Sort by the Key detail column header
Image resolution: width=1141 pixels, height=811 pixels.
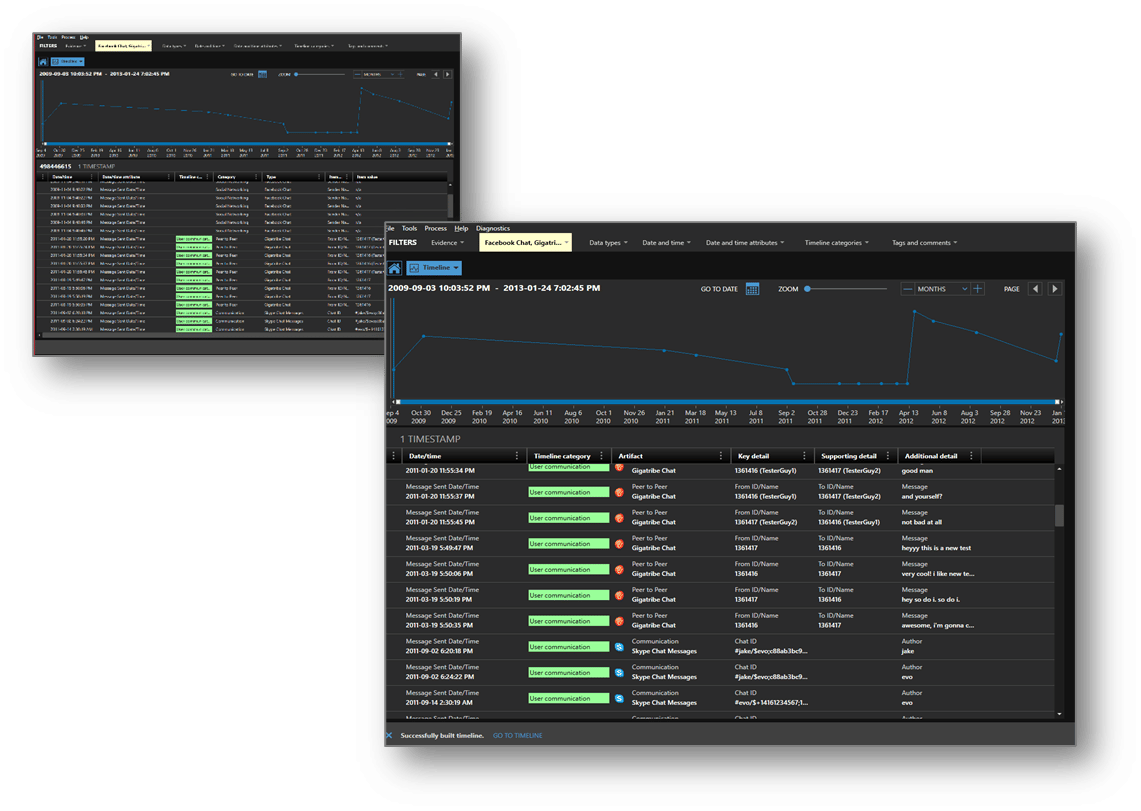tap(753, 456)
